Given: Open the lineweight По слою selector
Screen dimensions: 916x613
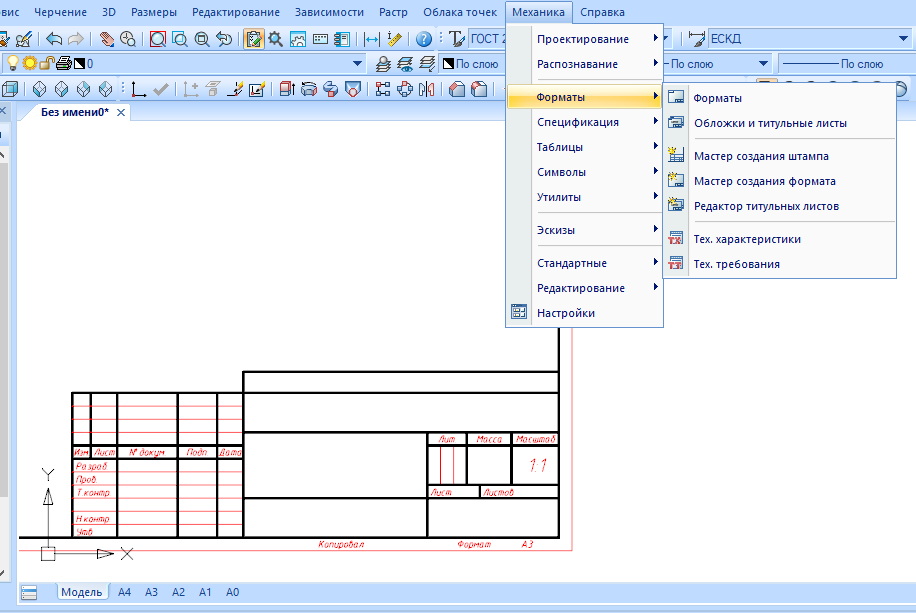Looking at the screenshot, I should (x=846, y=64).
